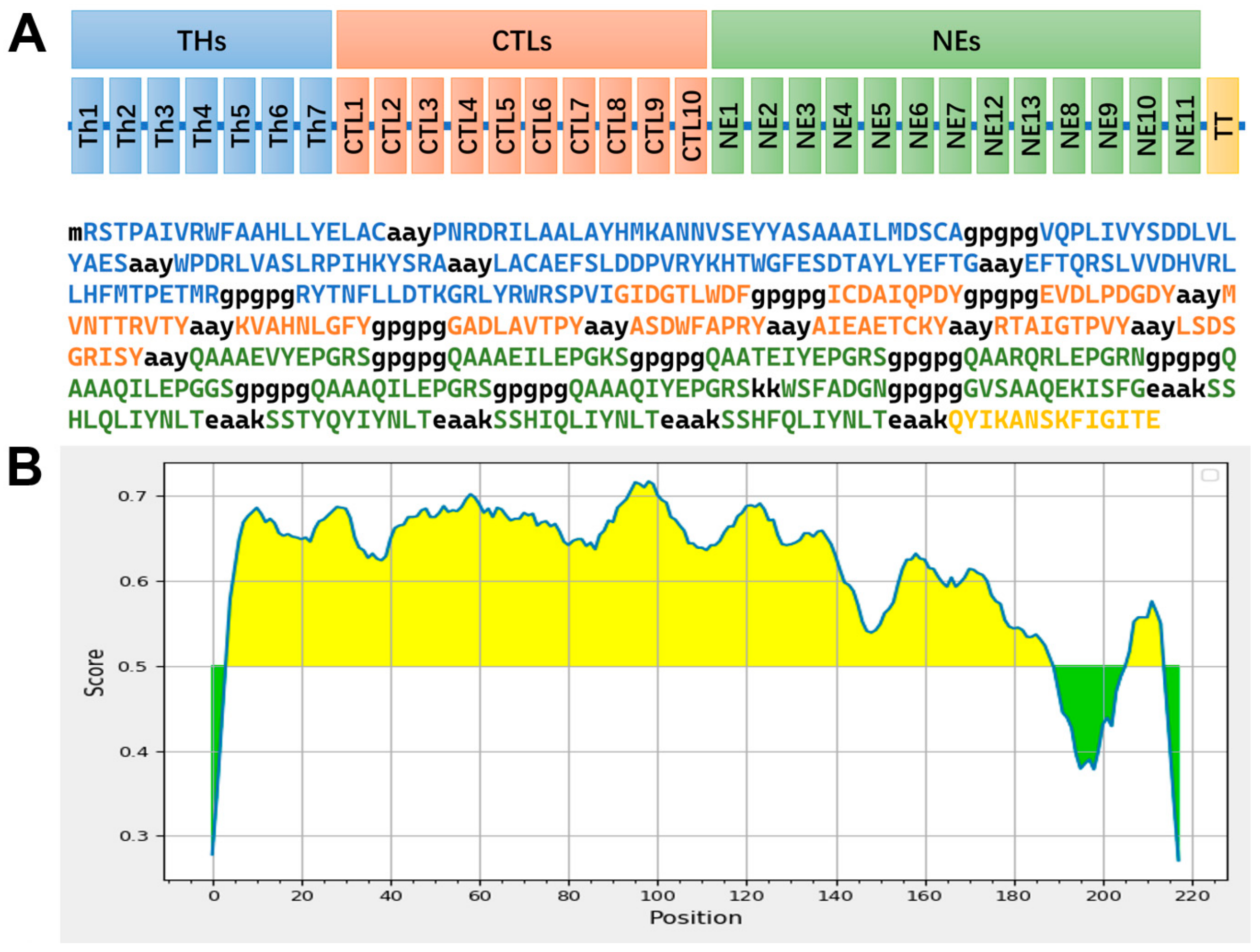Viewport: 1260px width, 952px height.
Task: Click the yellow TT box
Action: 1222,126
